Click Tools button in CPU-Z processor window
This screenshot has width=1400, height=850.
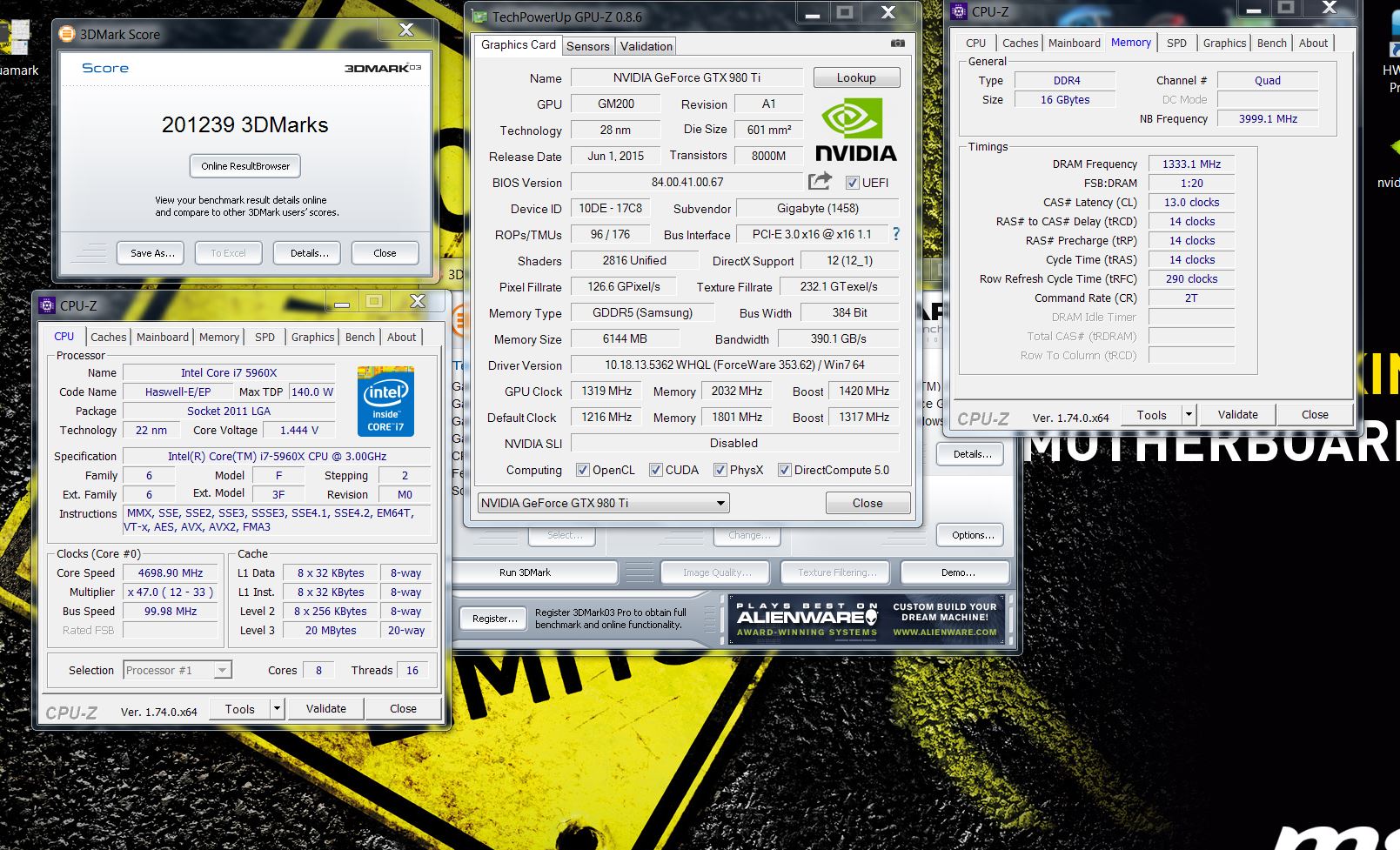click(240, 708)
